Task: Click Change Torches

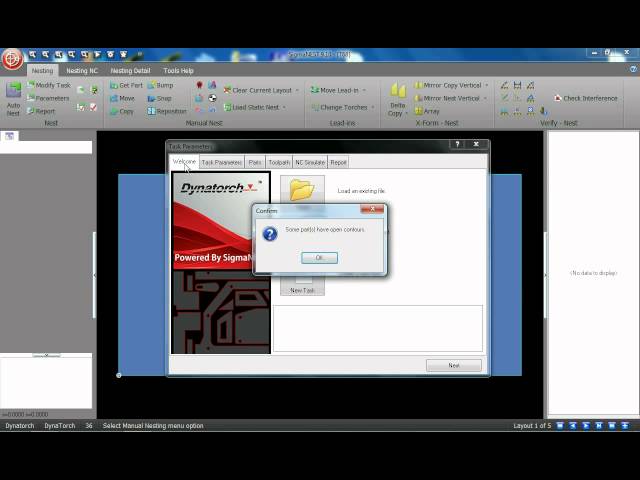Action: [340, 107]
